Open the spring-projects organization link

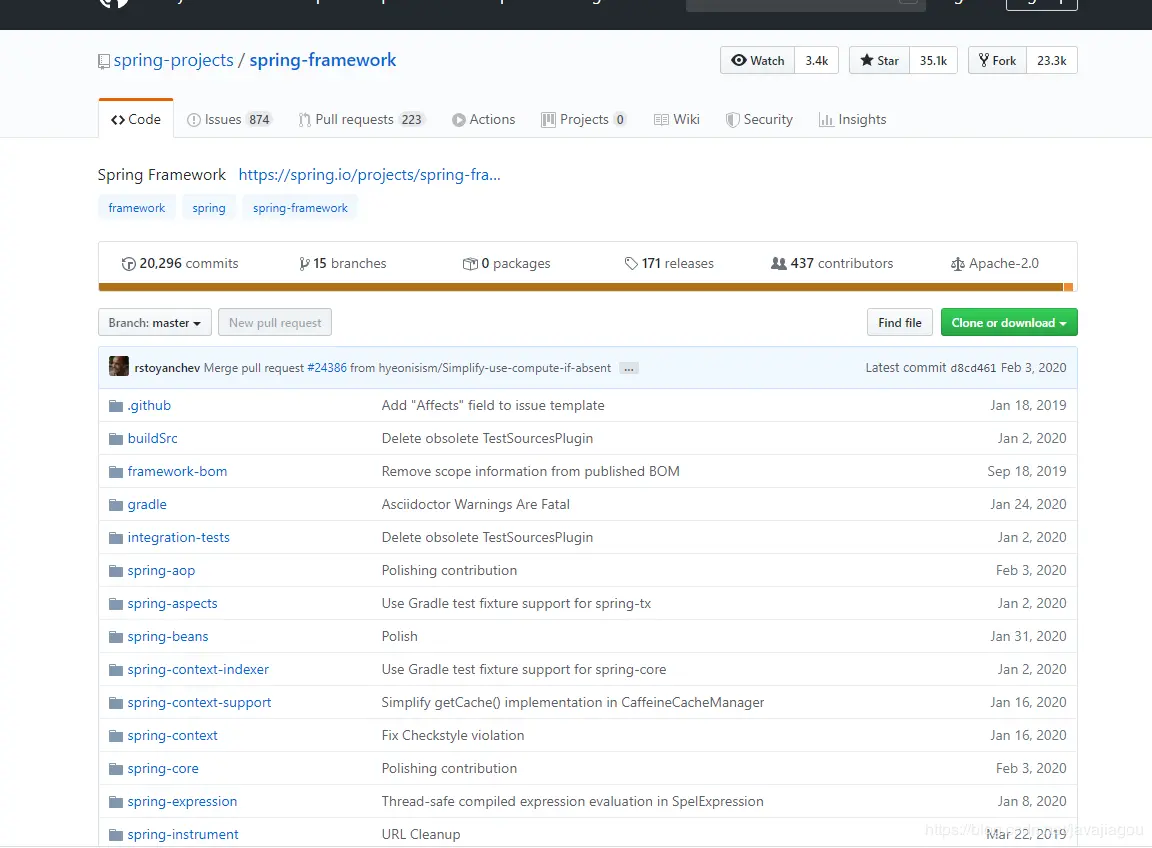point(173,60)
